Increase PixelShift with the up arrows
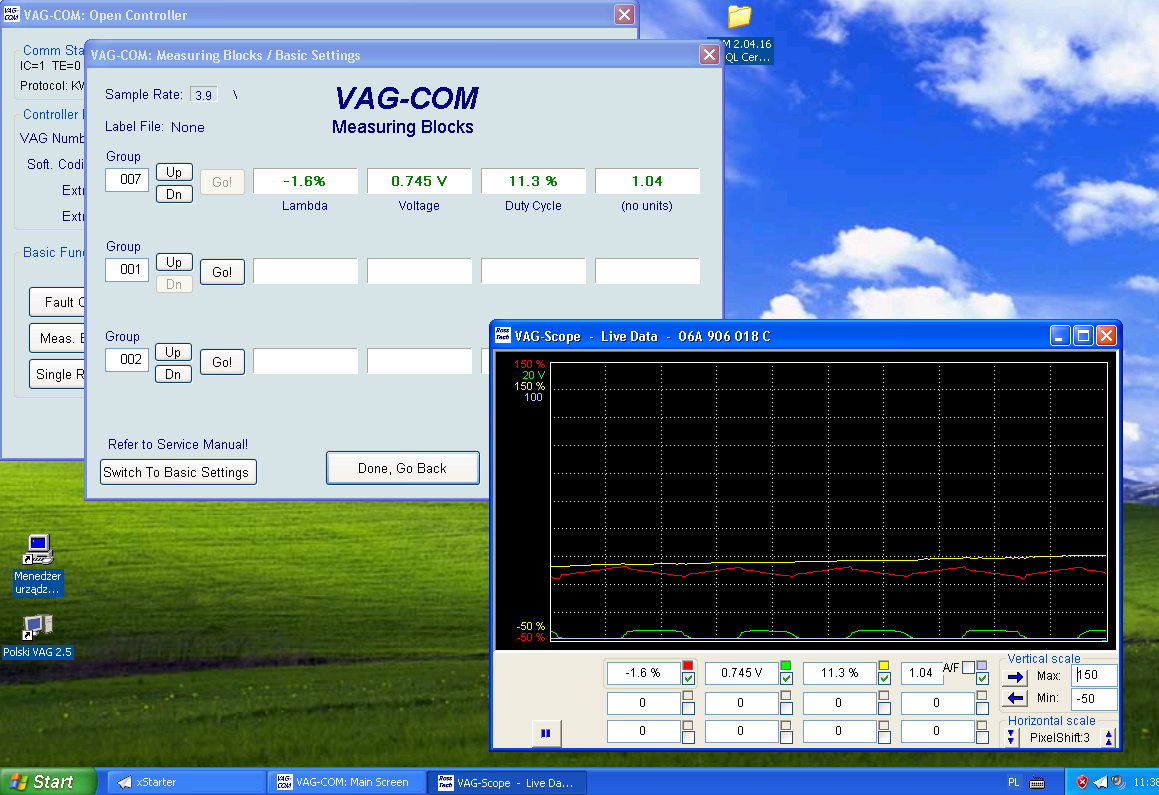 [x=1108, y=737]
